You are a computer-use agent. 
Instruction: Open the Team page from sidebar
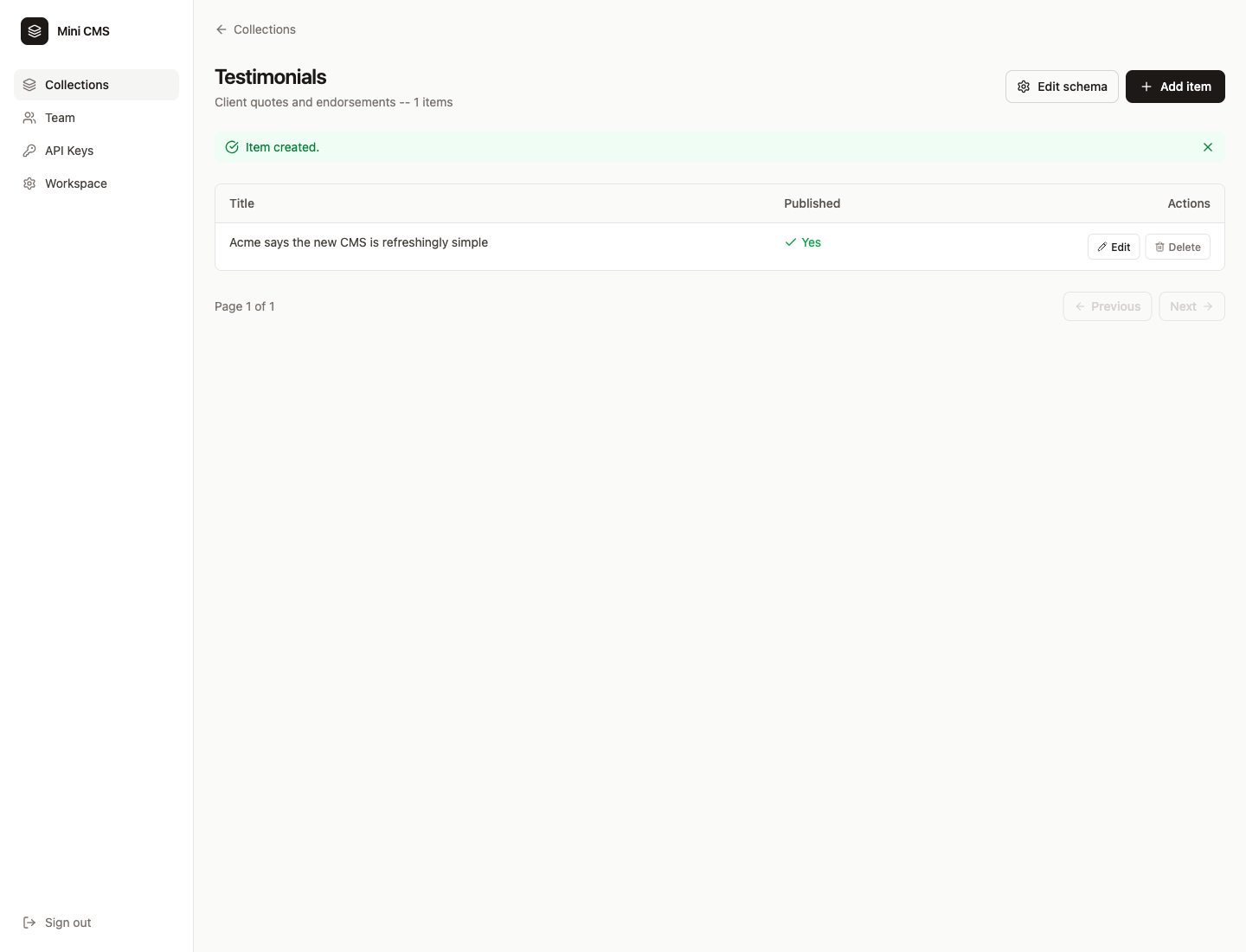[60, 118]
